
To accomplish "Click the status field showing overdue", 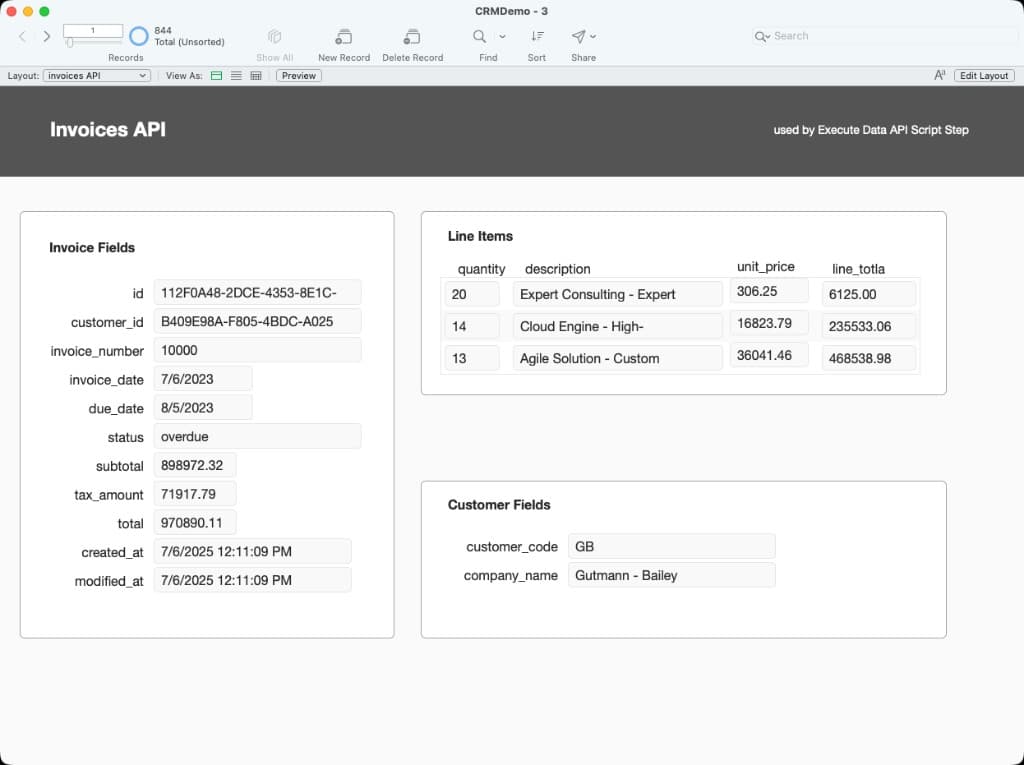I will click(x=257, y=436).
